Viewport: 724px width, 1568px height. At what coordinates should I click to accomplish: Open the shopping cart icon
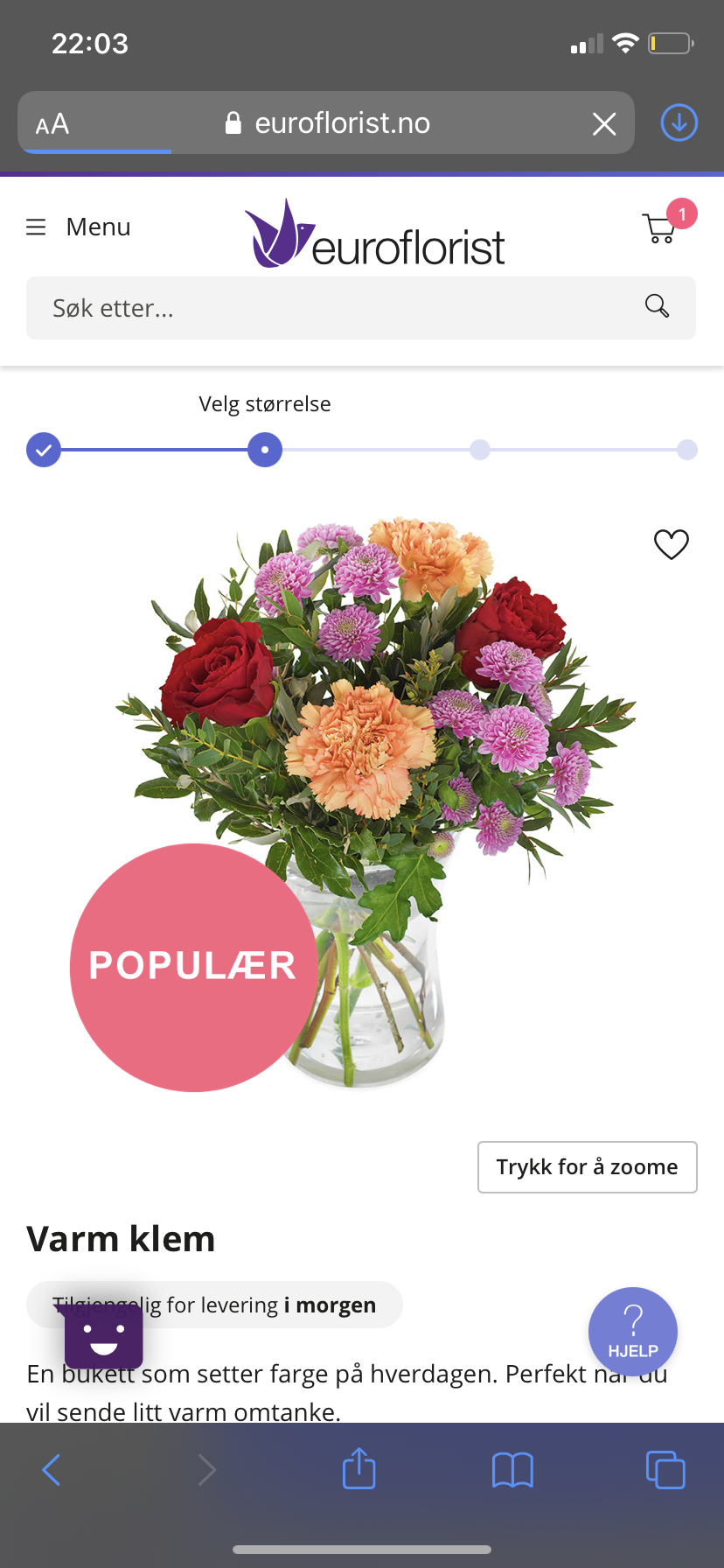660,227
